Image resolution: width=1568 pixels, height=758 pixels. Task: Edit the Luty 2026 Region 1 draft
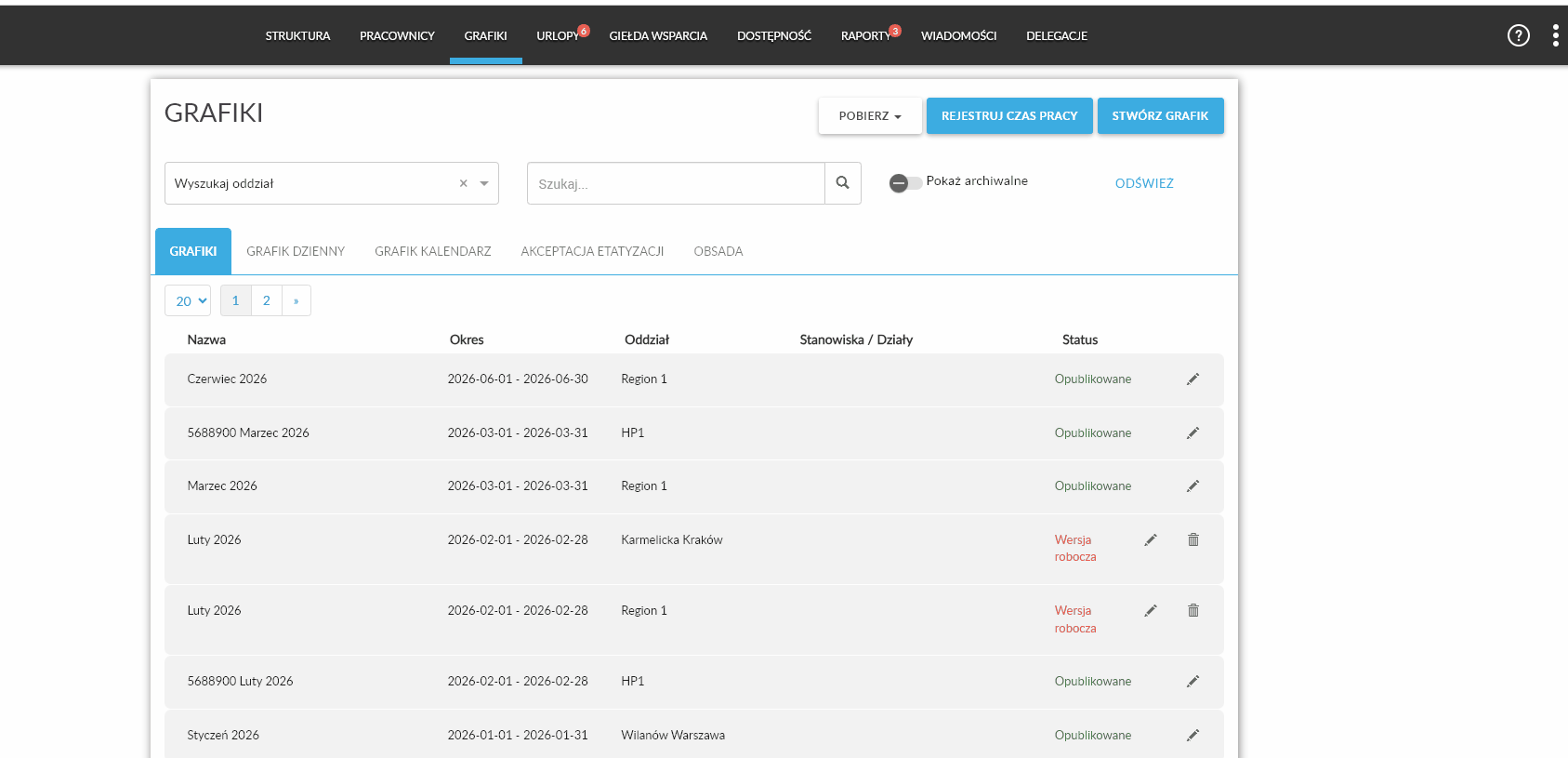pyautogui.click(x=1151, y=611)
